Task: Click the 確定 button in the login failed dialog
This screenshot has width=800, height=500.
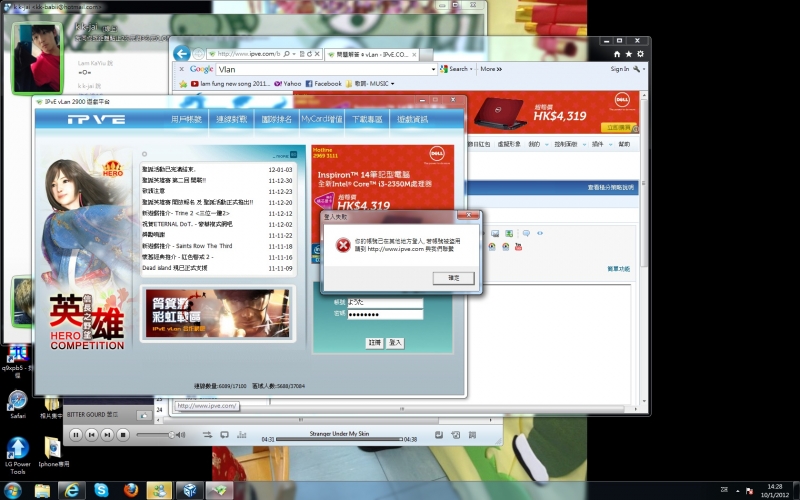Action: pyautogui.click(x=454, y=278)
